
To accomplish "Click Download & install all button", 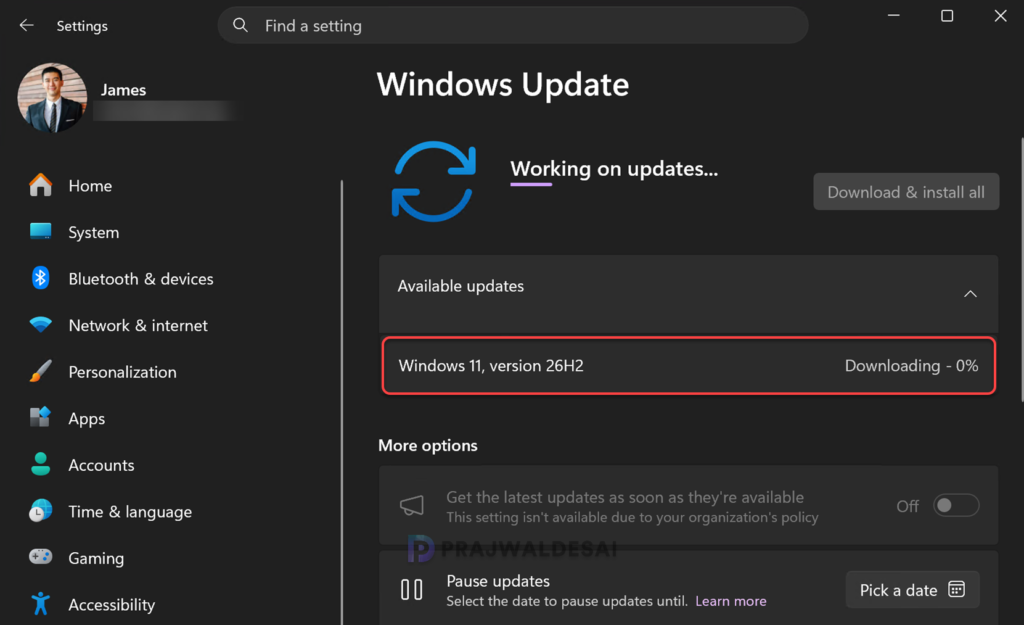I will (906, 191).
